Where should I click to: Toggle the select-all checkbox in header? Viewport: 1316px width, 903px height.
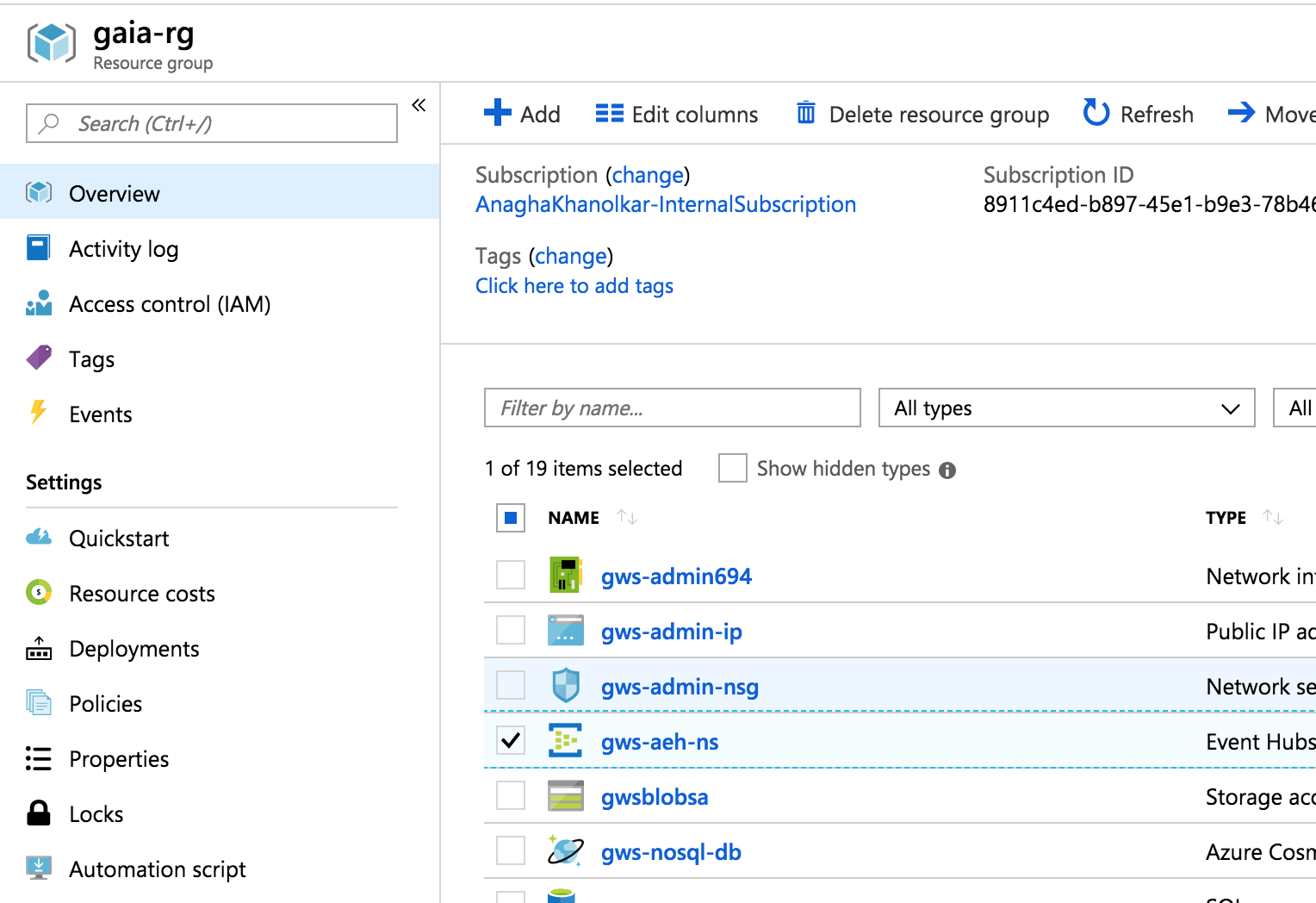511,518
